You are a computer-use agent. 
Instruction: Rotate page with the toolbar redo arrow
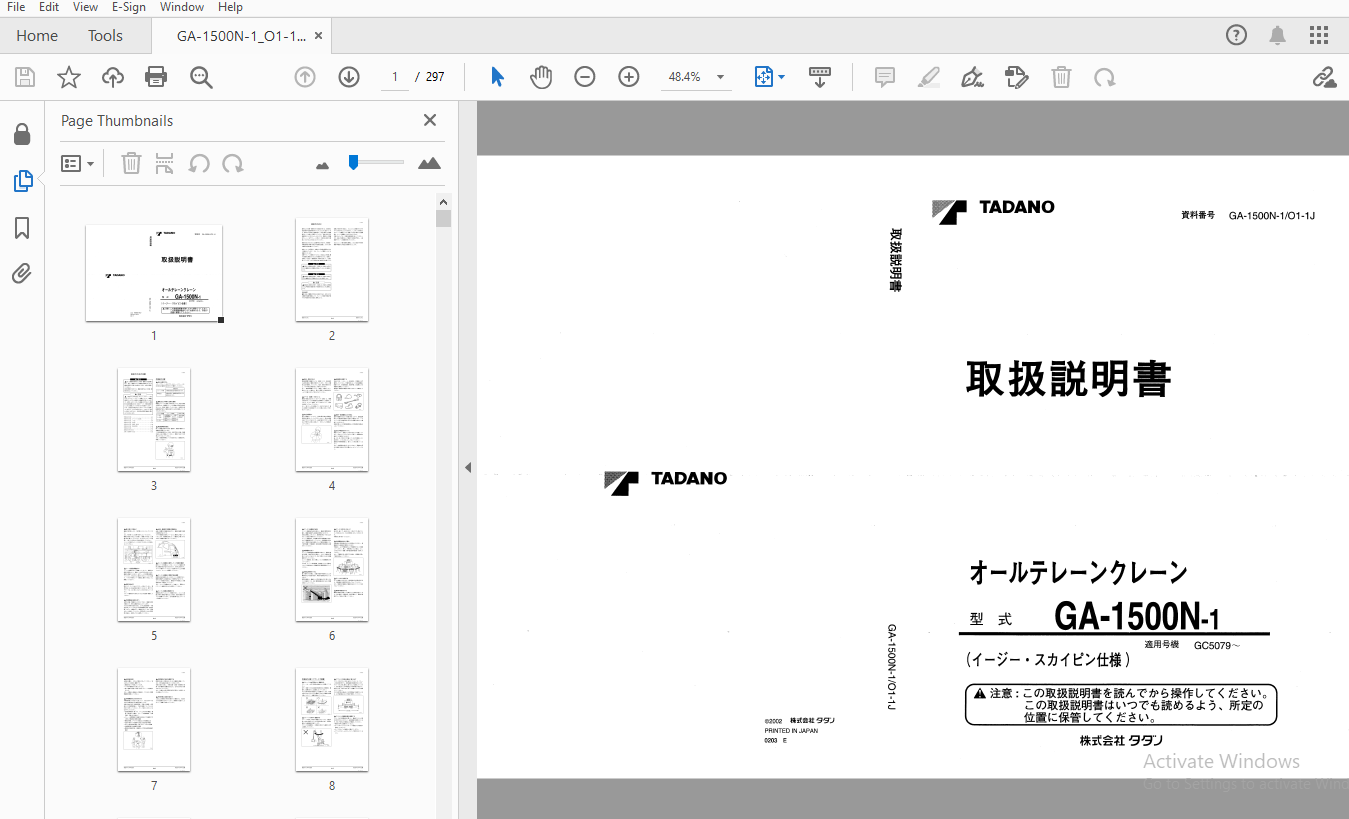click(1105, 77)
